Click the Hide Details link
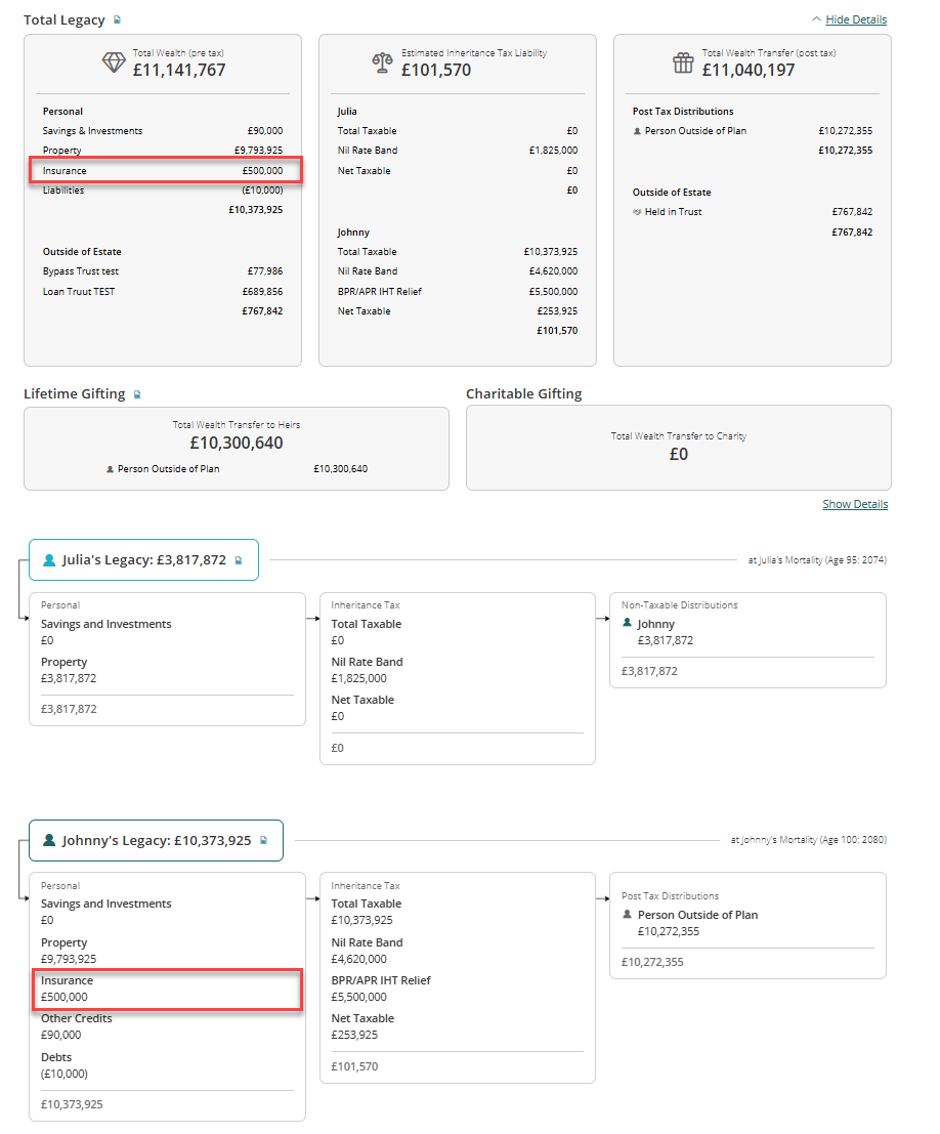The width and height of the screenshot is (940, 1134). pos(856,20)
